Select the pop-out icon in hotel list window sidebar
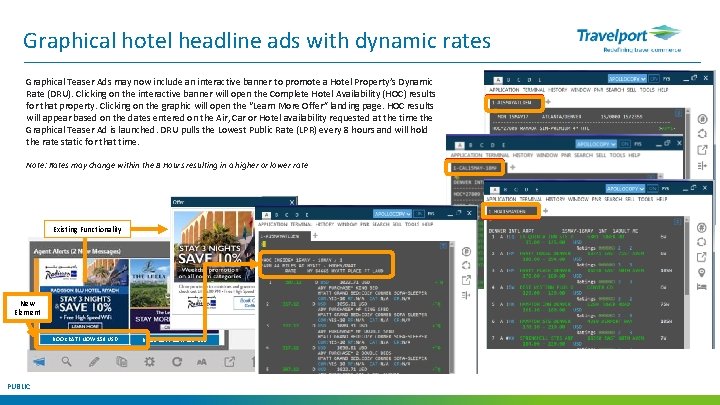 702,257
